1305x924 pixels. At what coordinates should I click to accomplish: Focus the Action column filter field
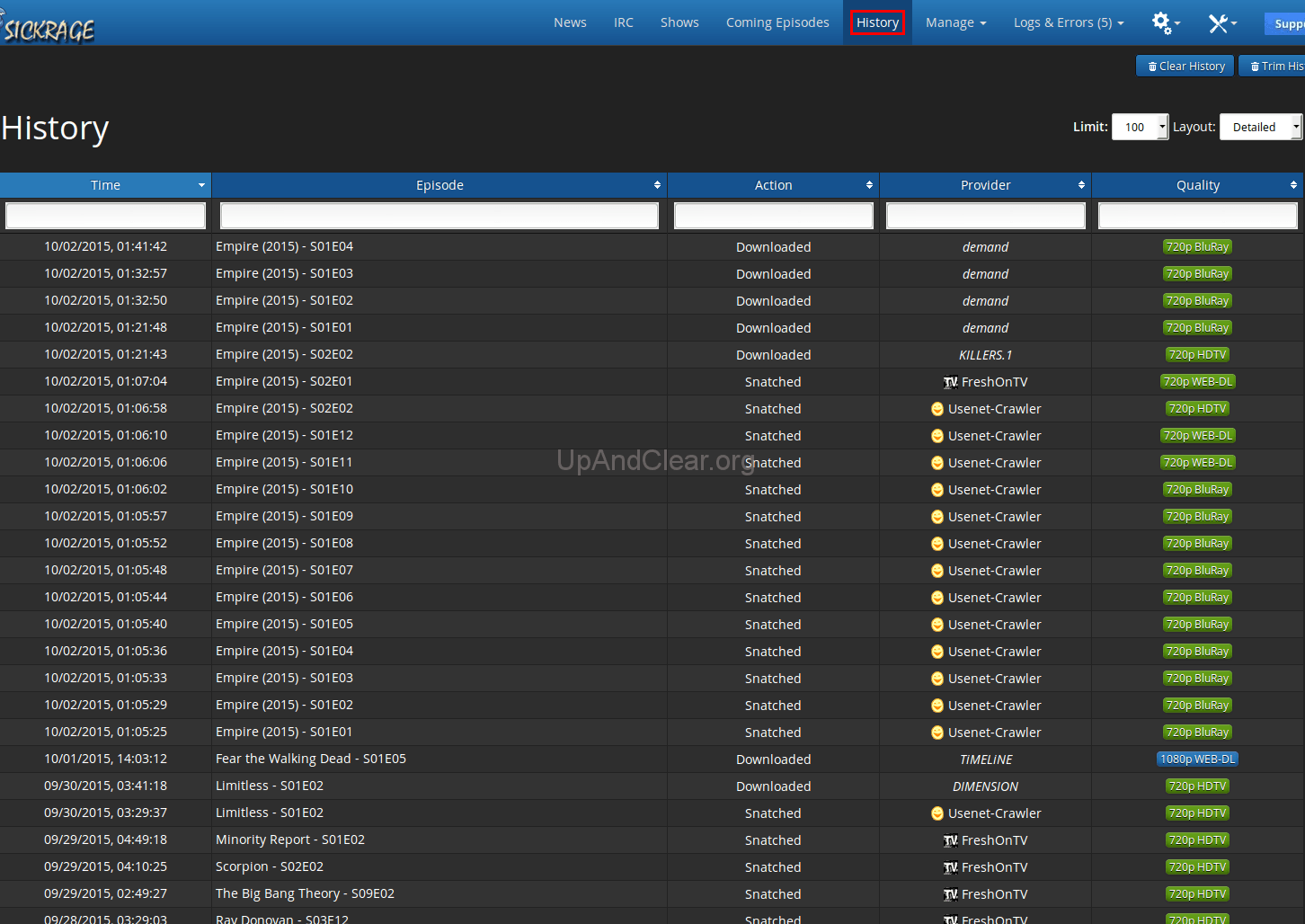tap(774, 216)
